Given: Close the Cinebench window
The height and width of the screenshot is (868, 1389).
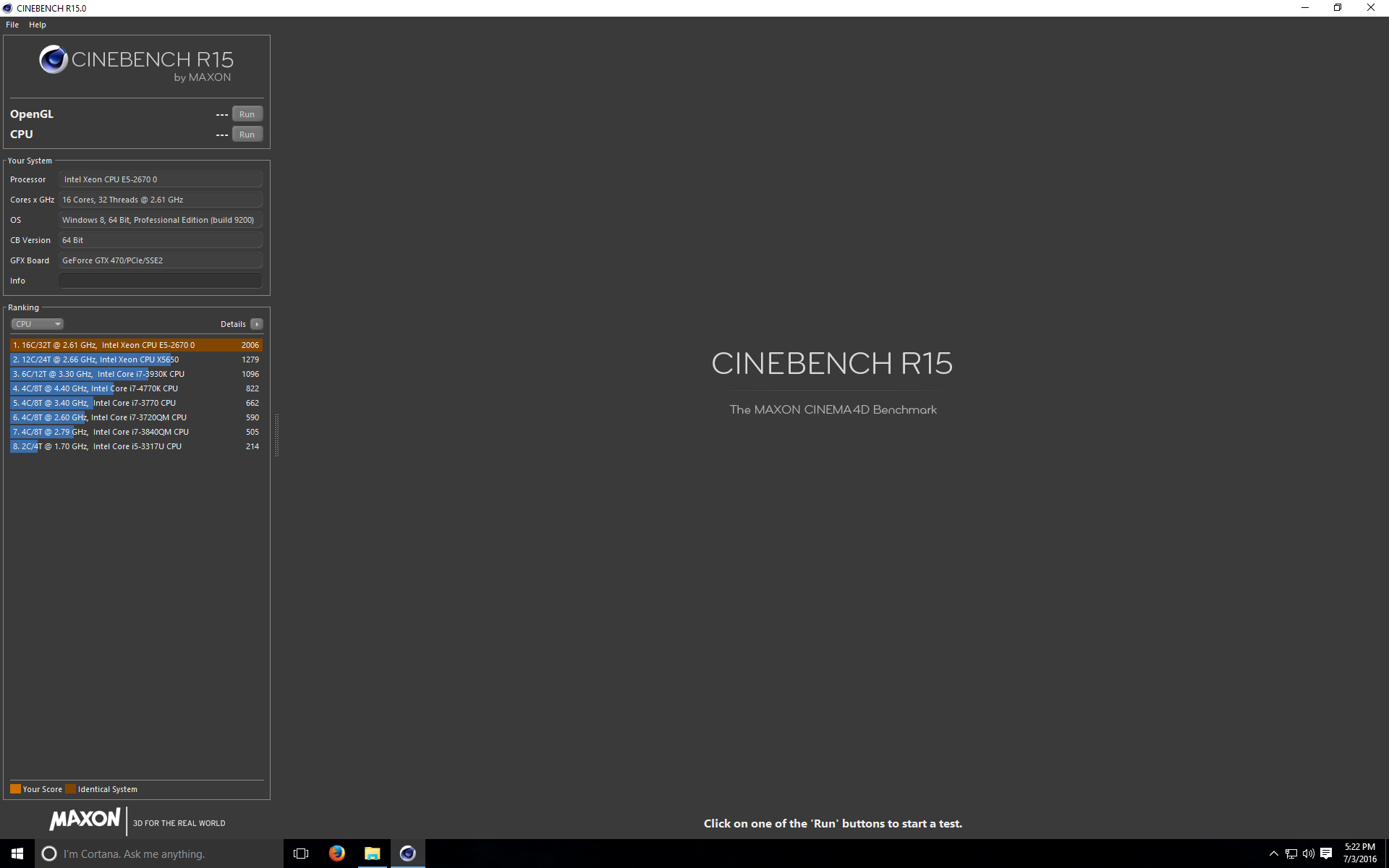Looking at the screenshot, I should [1371, 8].
